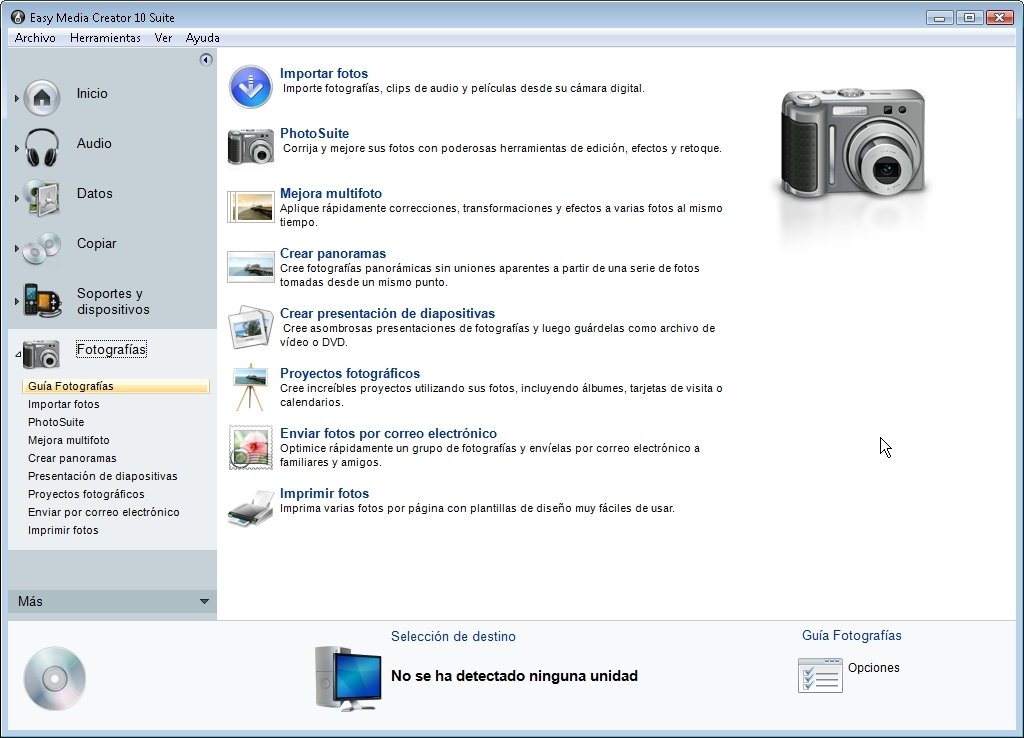Click the Audio label in sidebar
1024x738 pixels.
[x=94, y=143]
